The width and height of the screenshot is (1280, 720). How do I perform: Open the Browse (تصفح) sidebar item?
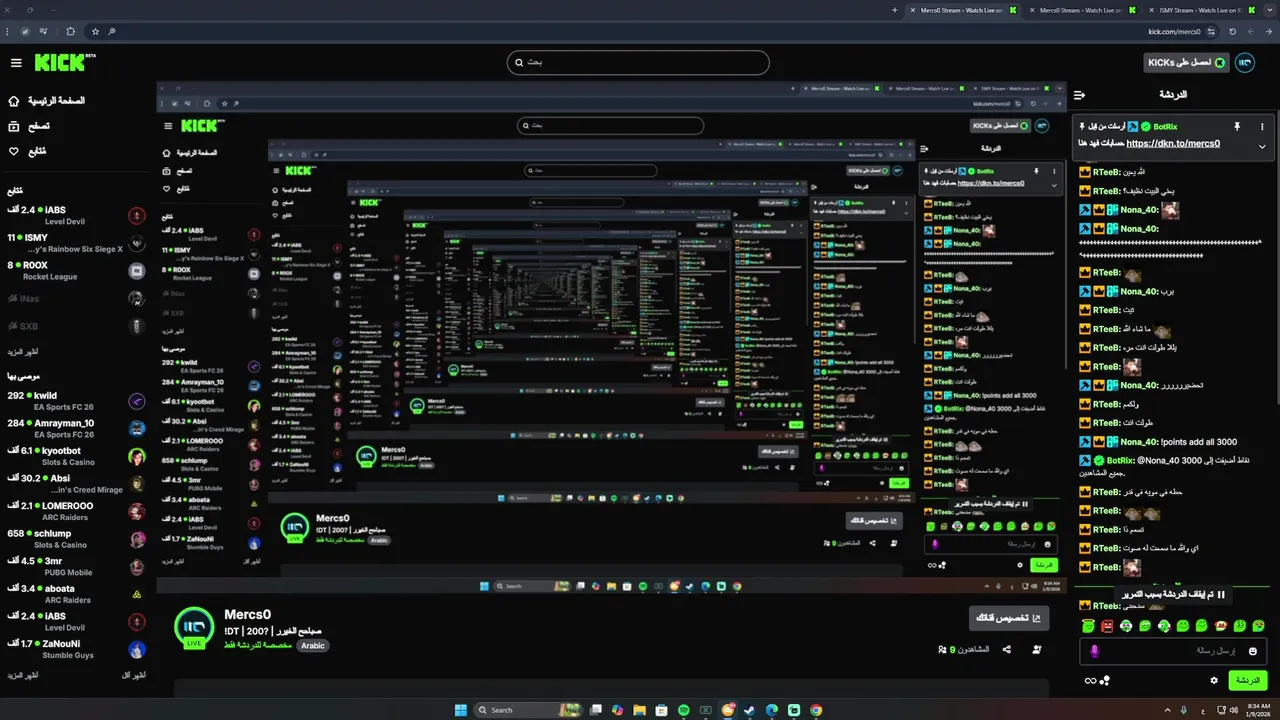[29, 126]
